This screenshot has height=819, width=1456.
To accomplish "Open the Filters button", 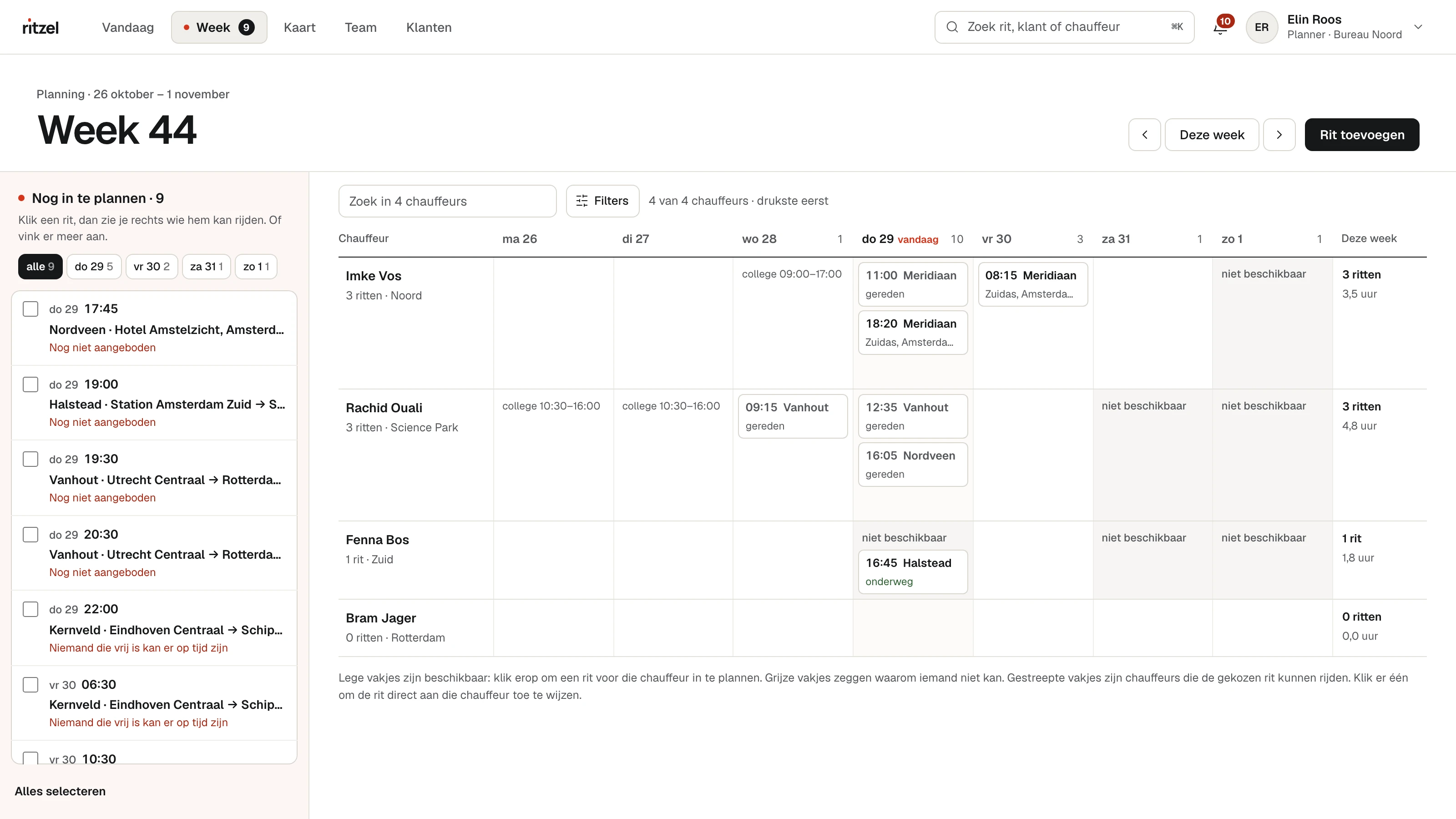I will pyautogui.click(x=602, y=201).
